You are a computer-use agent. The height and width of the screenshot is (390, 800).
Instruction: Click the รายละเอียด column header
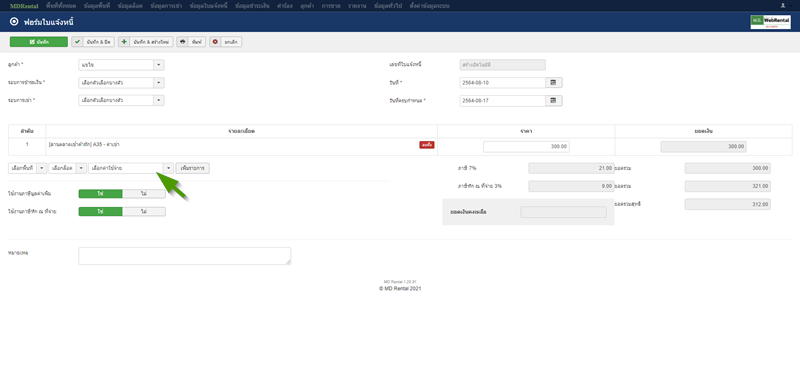pyautogui.click(x=241, y=131)
